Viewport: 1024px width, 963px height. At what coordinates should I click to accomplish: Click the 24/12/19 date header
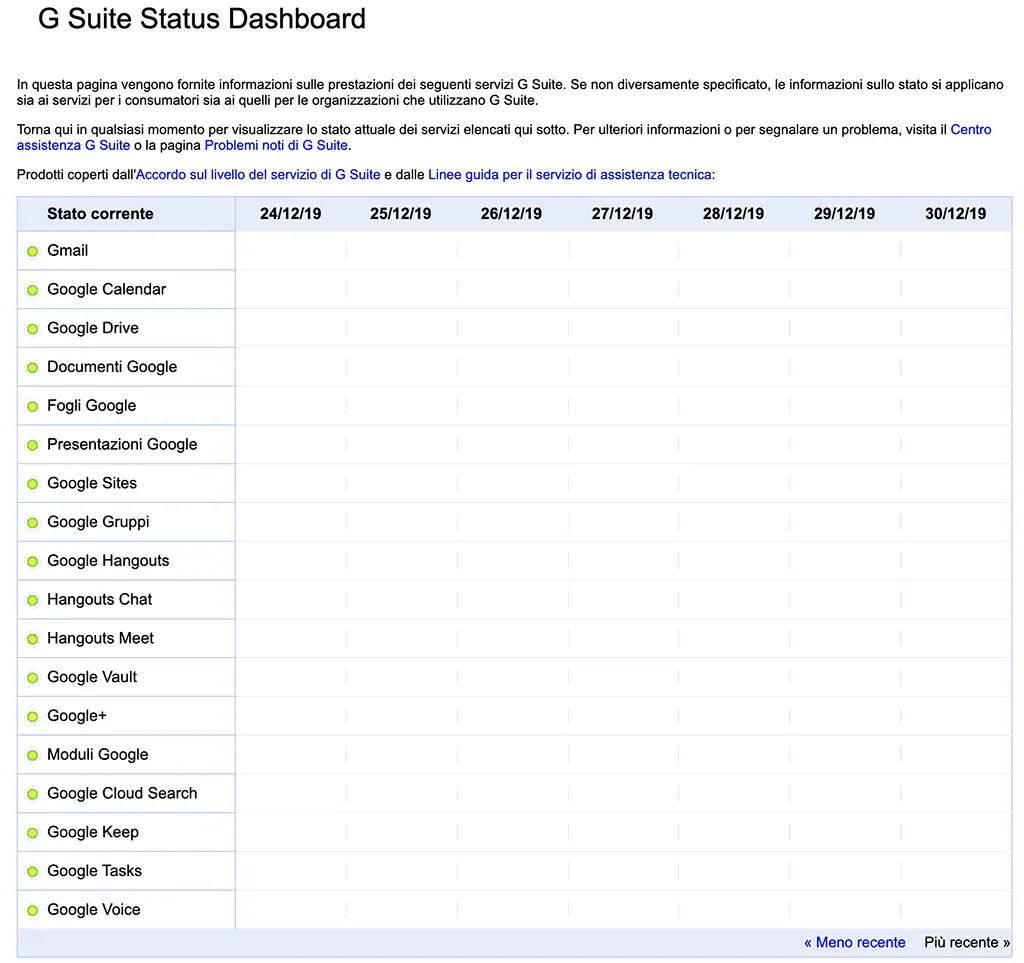tap(291, 213)
